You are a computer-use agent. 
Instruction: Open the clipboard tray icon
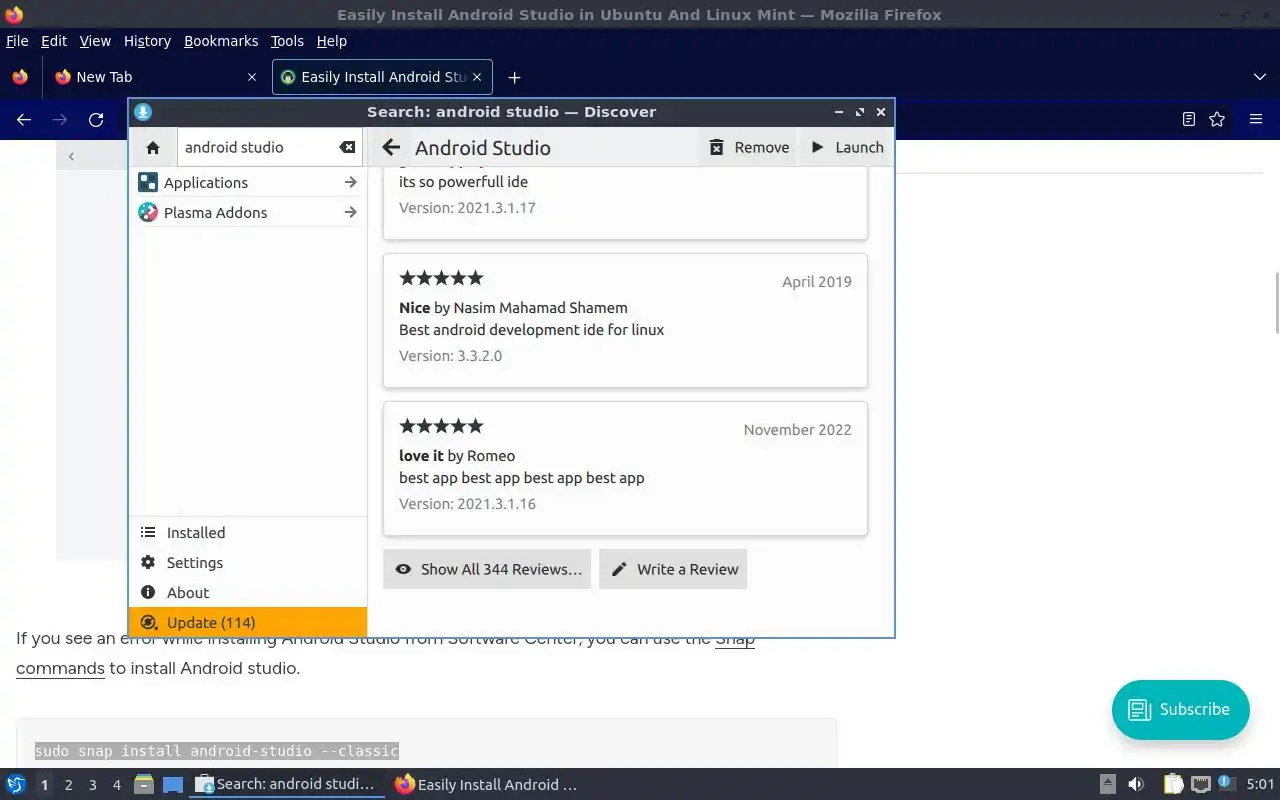(1173, 784)
